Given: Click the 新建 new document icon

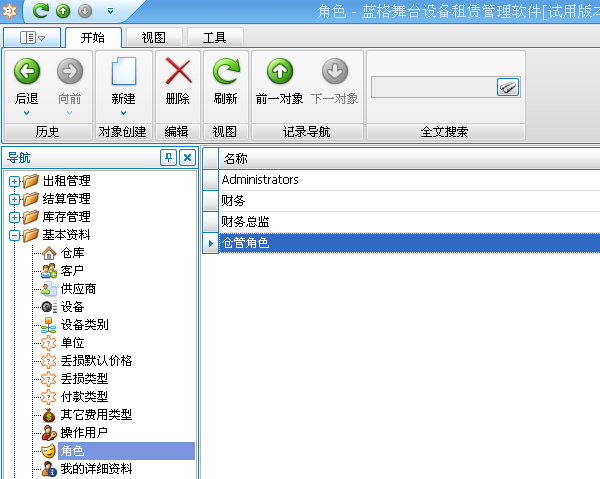Looking at the screenshot, I should pyautogui.click(x=124, y=71).
